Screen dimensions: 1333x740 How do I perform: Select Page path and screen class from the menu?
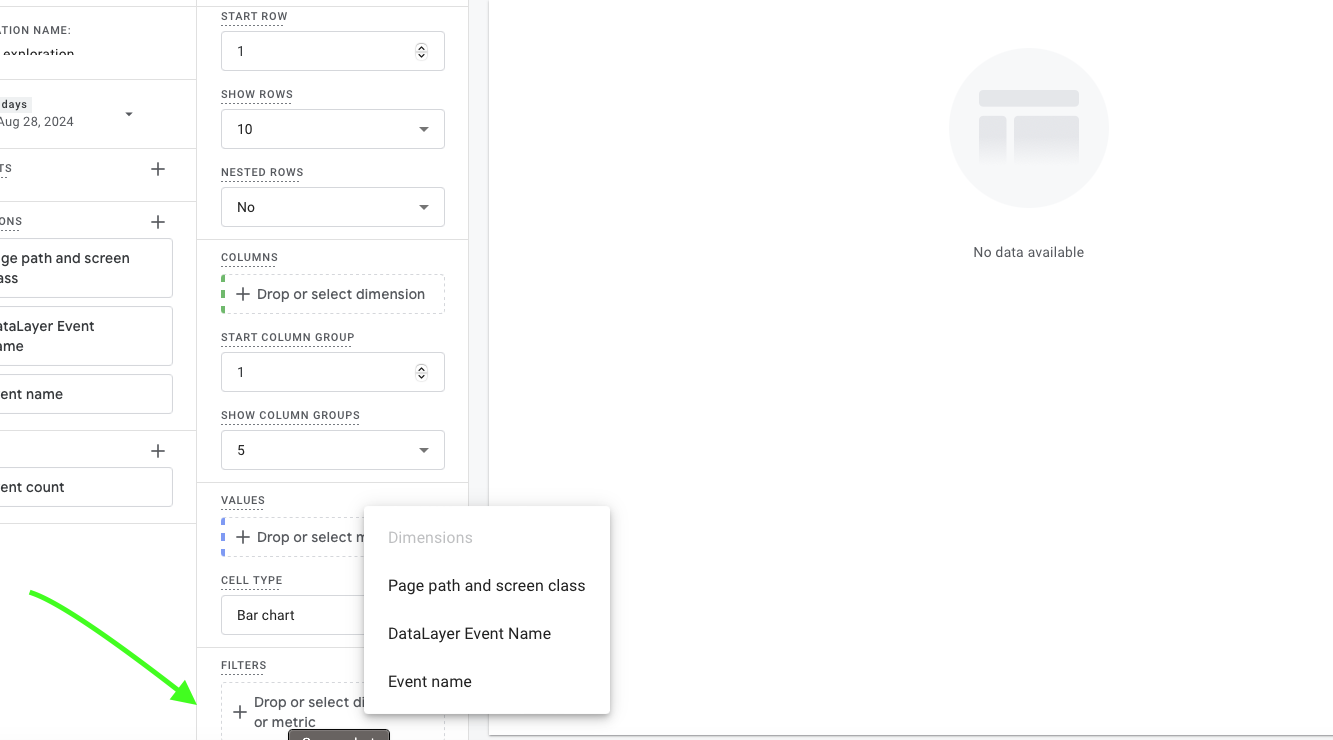coord(486,585)
